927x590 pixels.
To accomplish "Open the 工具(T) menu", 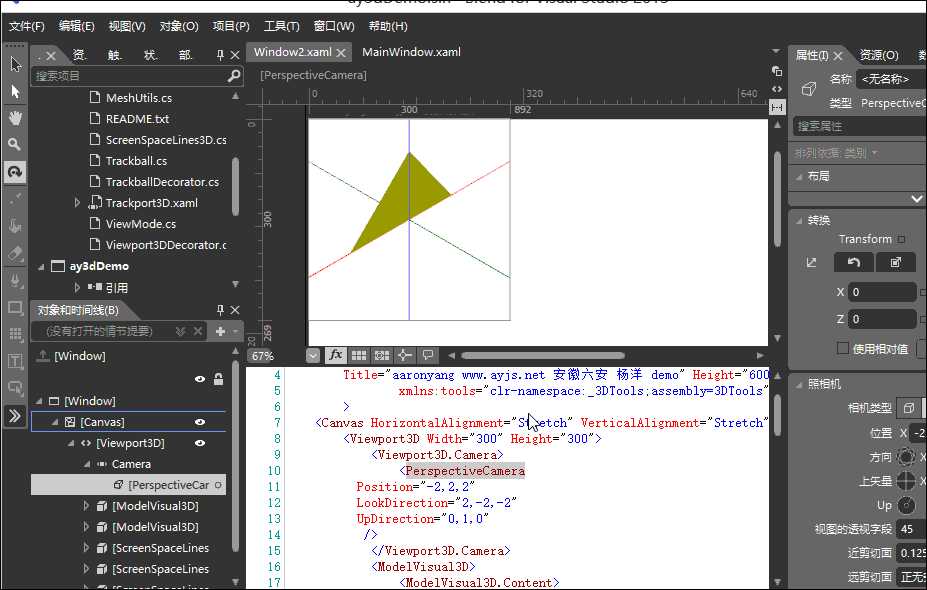I will click(281, 26).
